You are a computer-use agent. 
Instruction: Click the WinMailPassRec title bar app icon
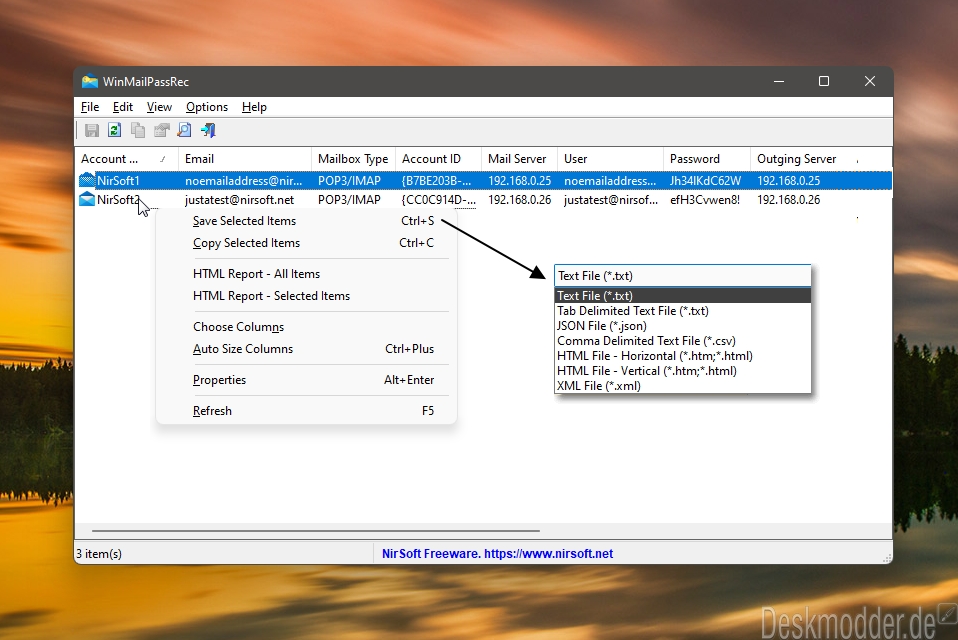point(90,81)
